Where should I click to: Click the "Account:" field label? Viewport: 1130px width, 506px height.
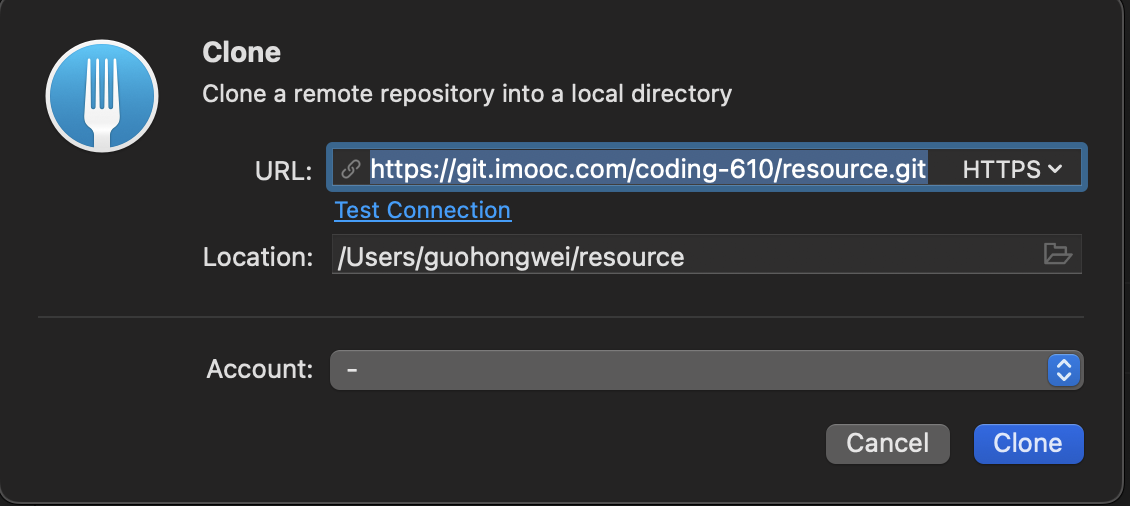(259, 369)
